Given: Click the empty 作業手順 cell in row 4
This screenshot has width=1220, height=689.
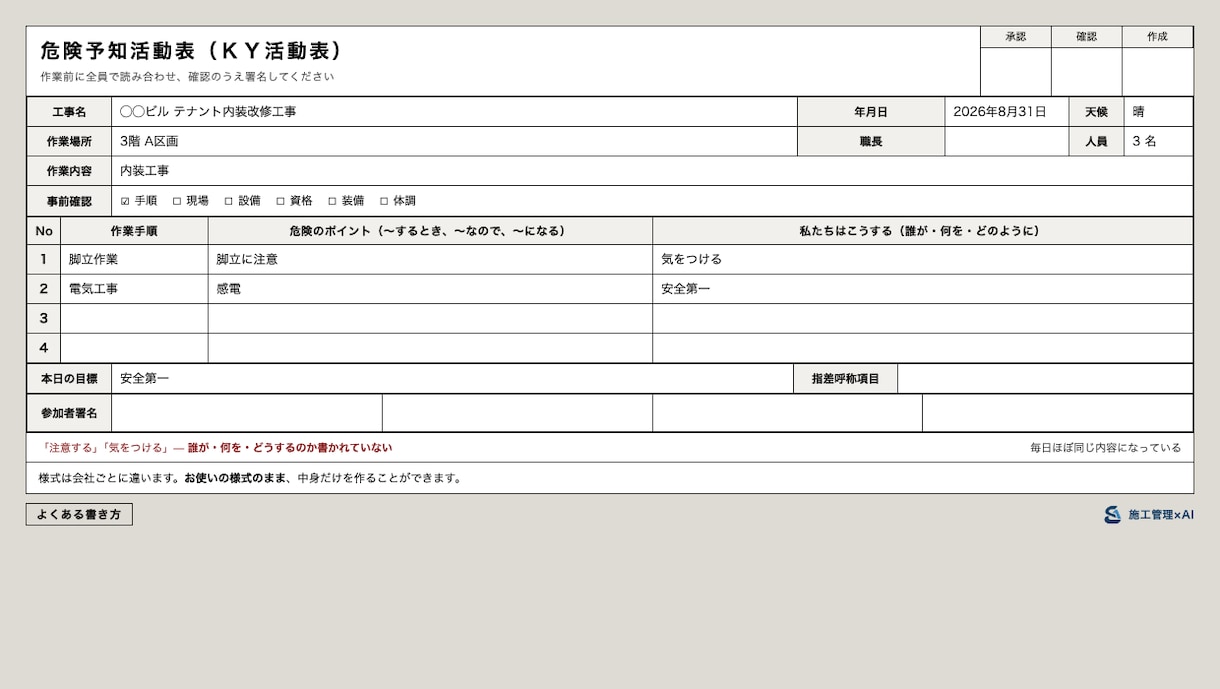Looking at the screenshot, I should 134,348.
